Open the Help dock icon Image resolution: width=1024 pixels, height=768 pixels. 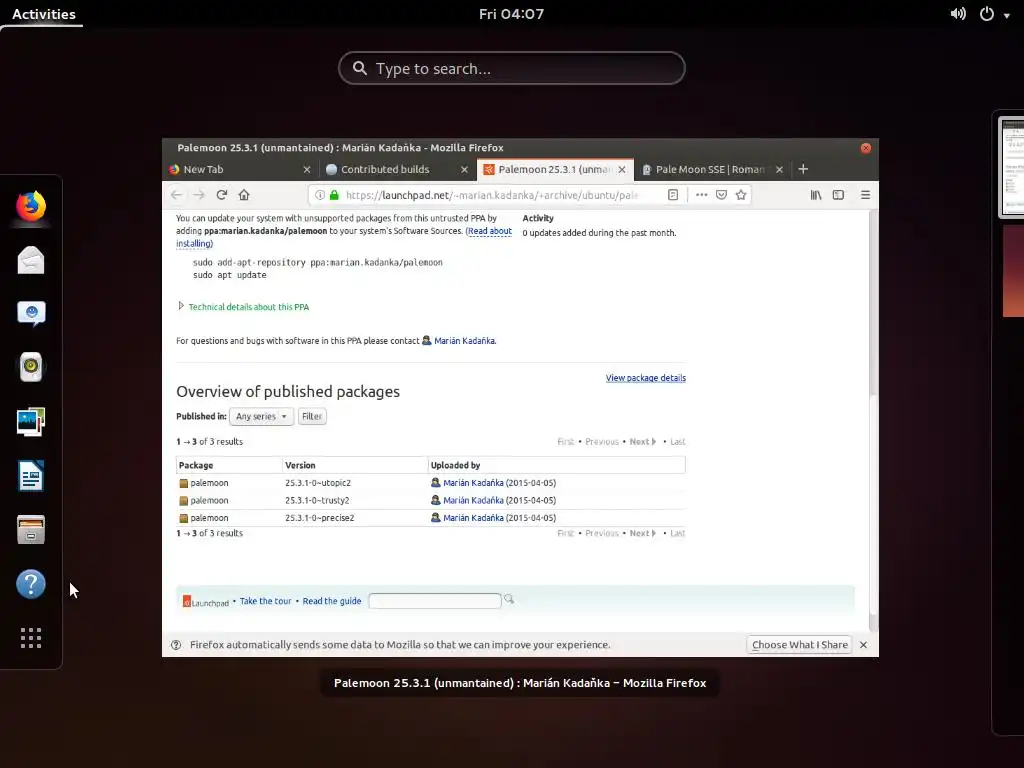(x=31, y=584)
